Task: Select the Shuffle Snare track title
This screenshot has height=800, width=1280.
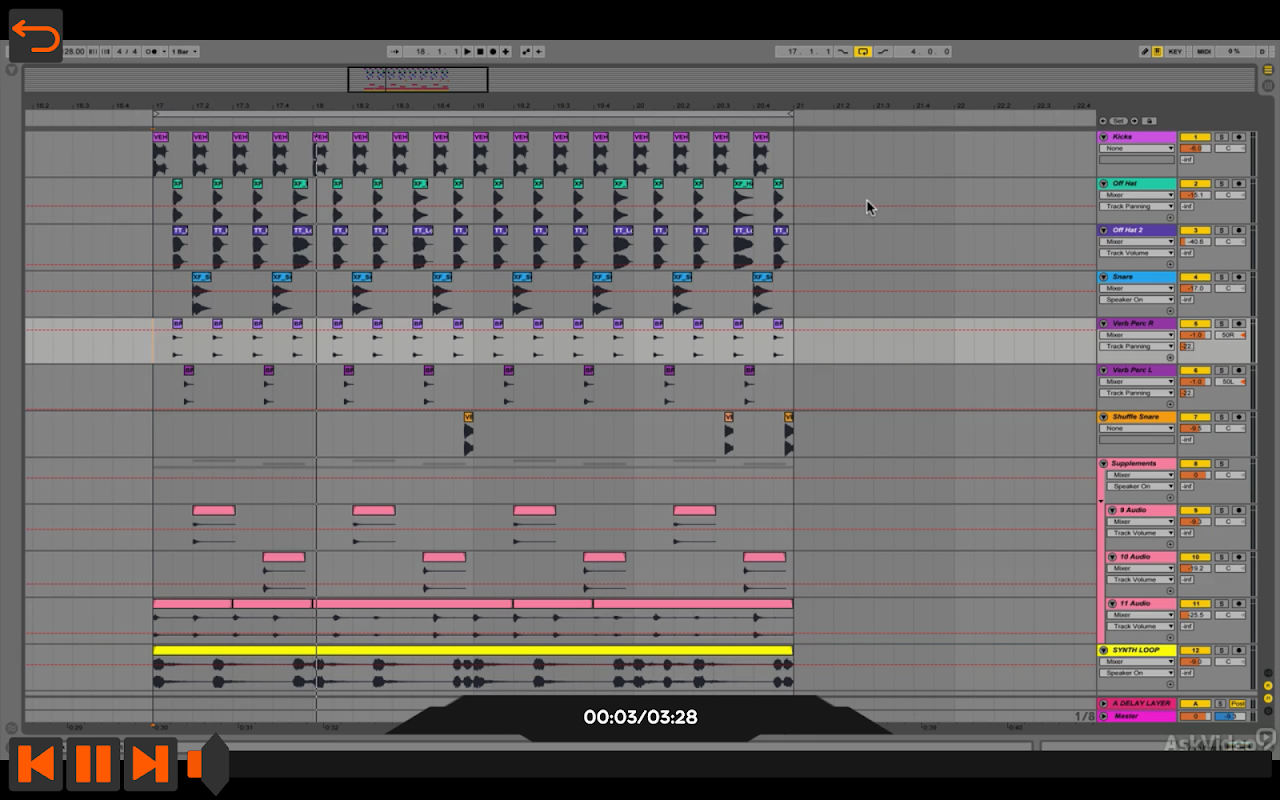Action: pyautogui.click(x=1137, y=417)
